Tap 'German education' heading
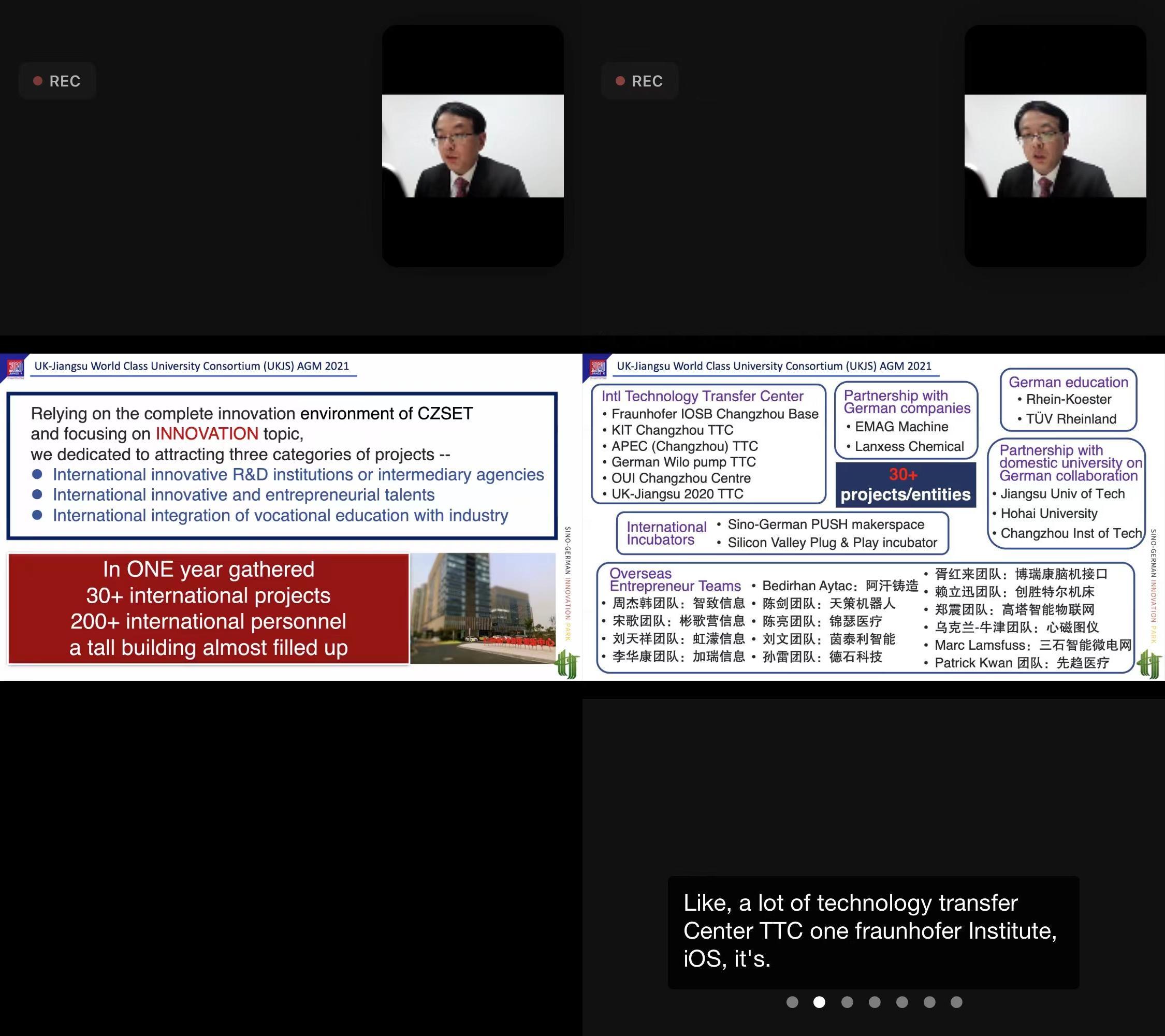 point(1068,382)
